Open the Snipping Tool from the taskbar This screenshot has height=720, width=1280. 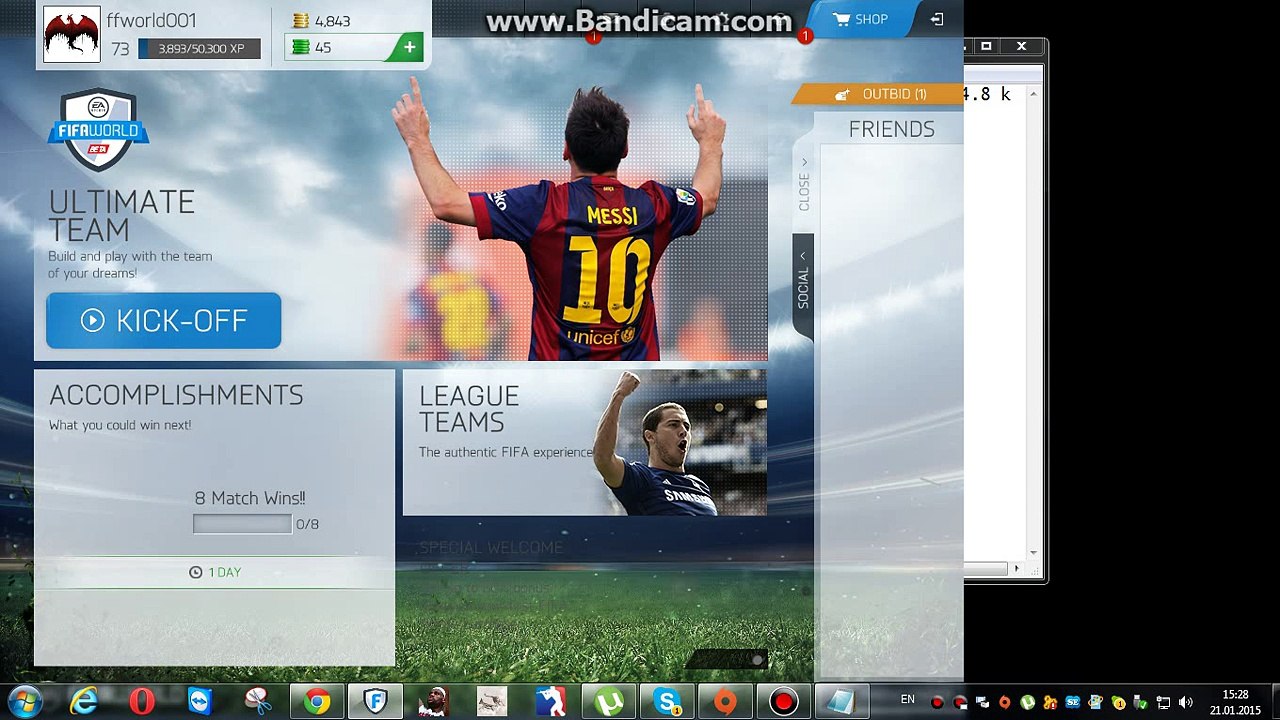coord(258,702)
